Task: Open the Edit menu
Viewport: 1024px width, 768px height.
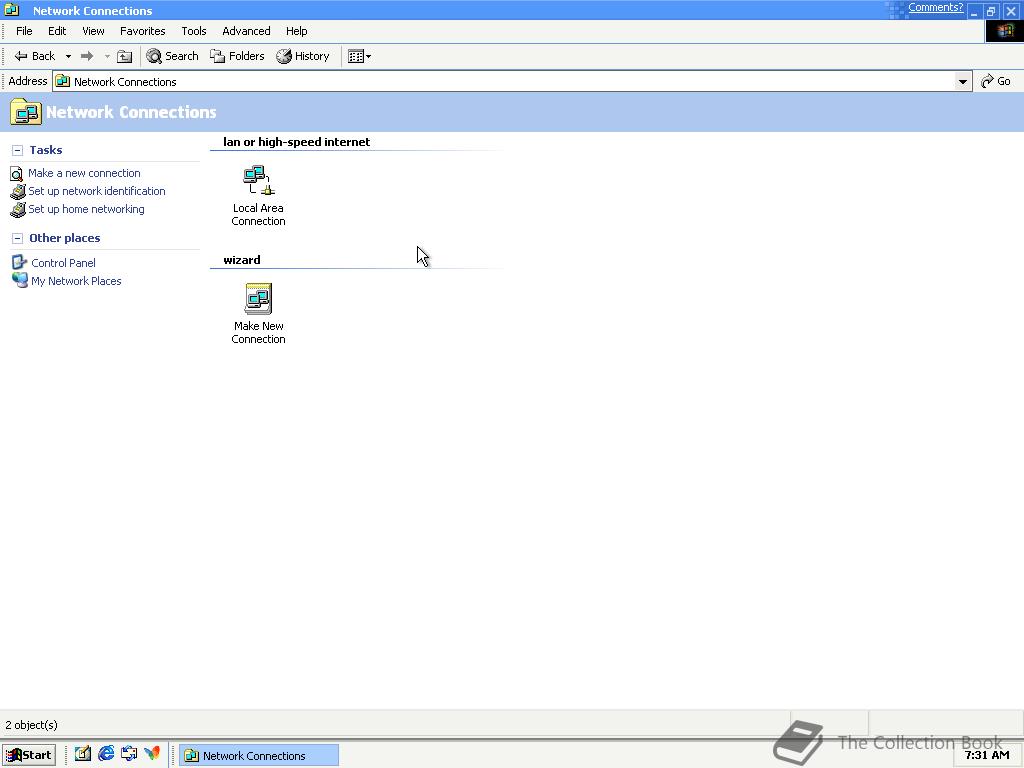Action: [x=57, y=31]
